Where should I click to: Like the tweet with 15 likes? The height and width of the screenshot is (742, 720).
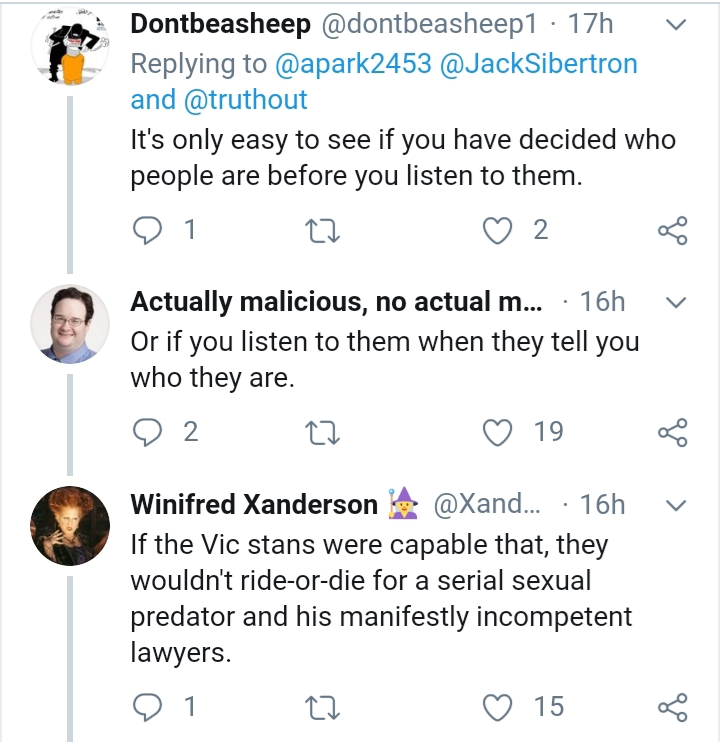point(497,707)
